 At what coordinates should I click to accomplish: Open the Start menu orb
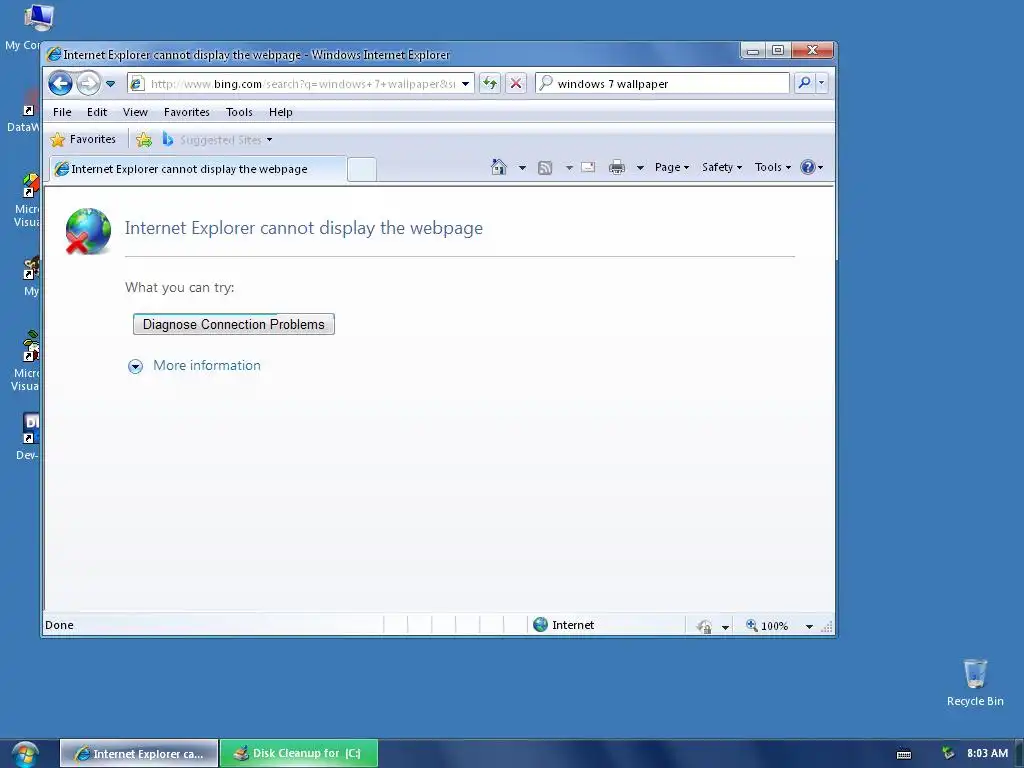25,754
